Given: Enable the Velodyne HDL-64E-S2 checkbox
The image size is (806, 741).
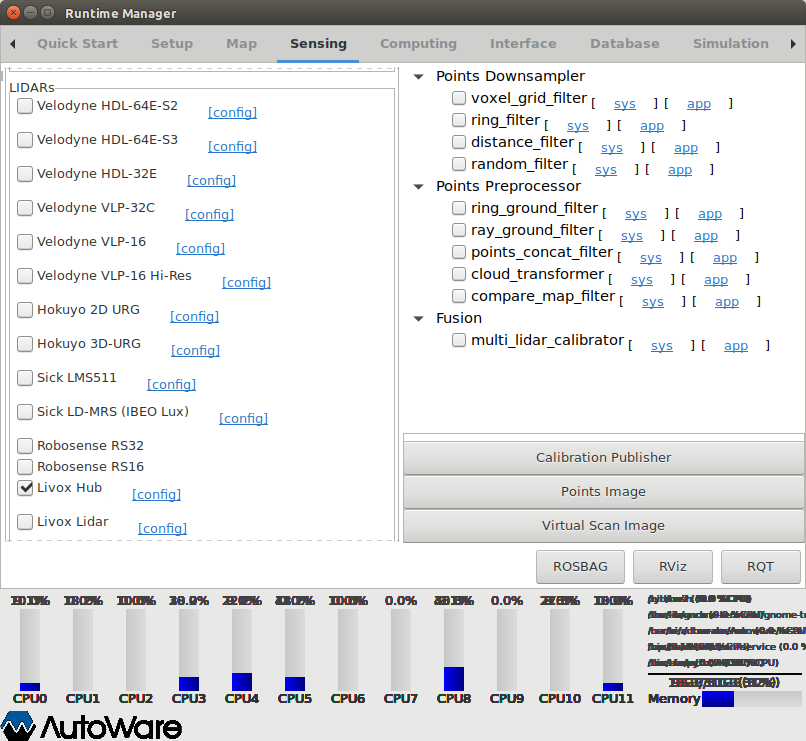Looking at the screenshot, I should click(x=25, y=106).
